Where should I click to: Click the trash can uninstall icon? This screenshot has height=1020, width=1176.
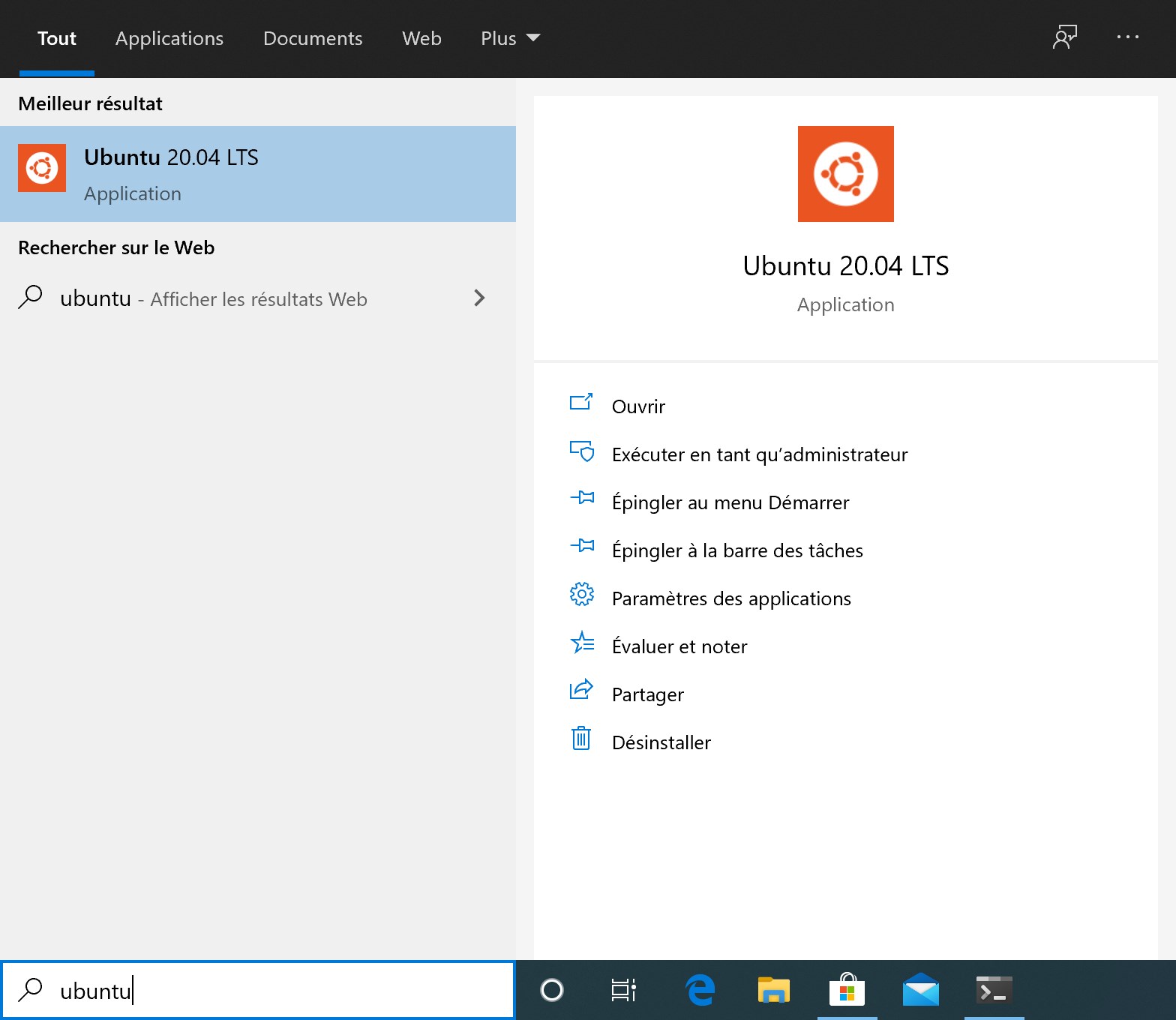[581, 738]
